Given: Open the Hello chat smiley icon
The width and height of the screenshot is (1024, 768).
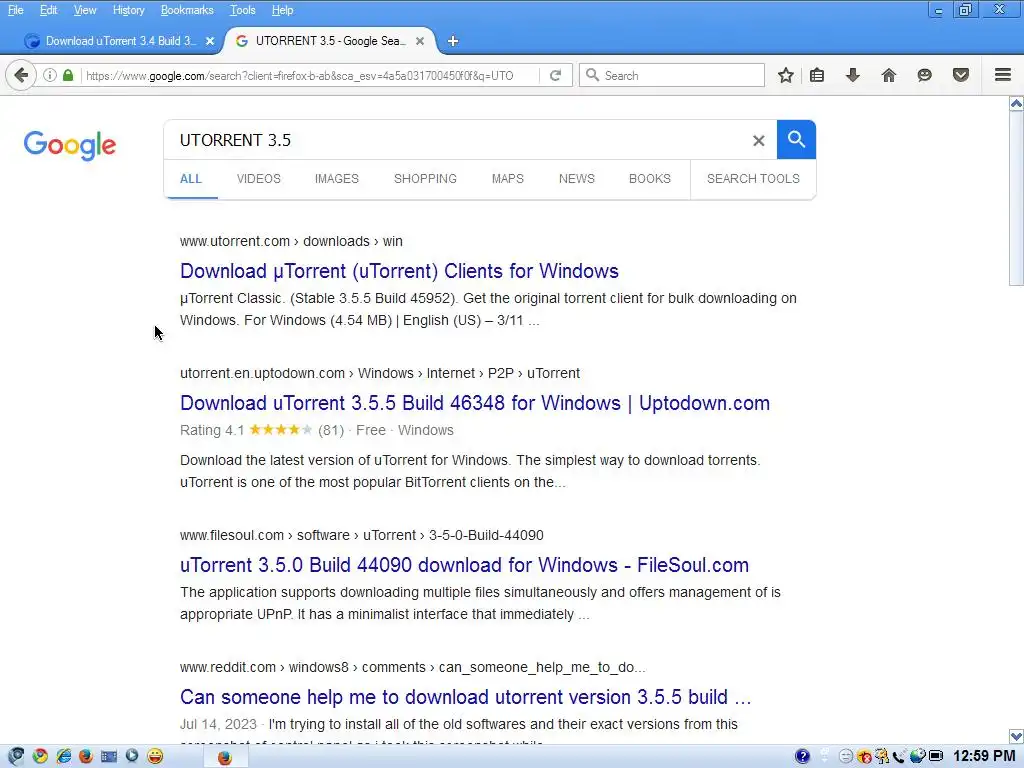Looking at the screenshot, I should 924,75.
